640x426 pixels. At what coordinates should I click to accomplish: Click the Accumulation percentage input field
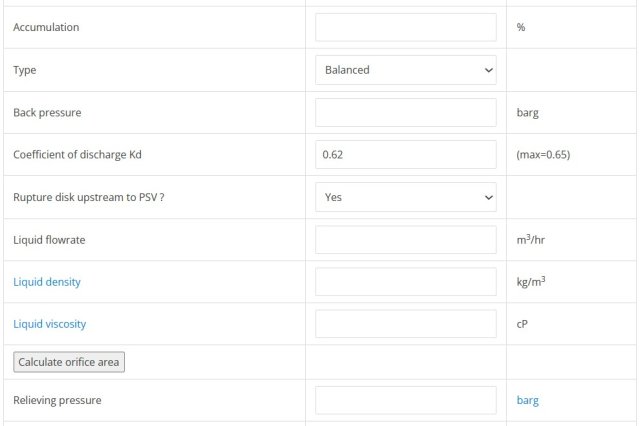[x=406, y=27]
